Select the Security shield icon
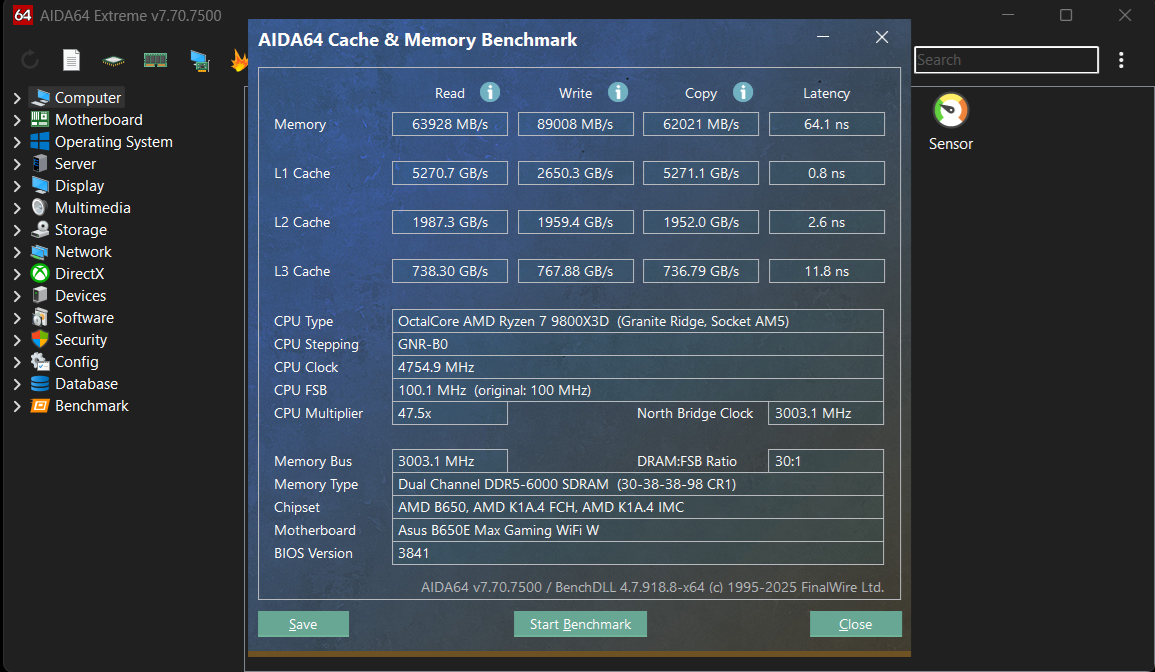The width and height of the screenshot is (1155, 672). pyautogui.click(x=40, y=340)
